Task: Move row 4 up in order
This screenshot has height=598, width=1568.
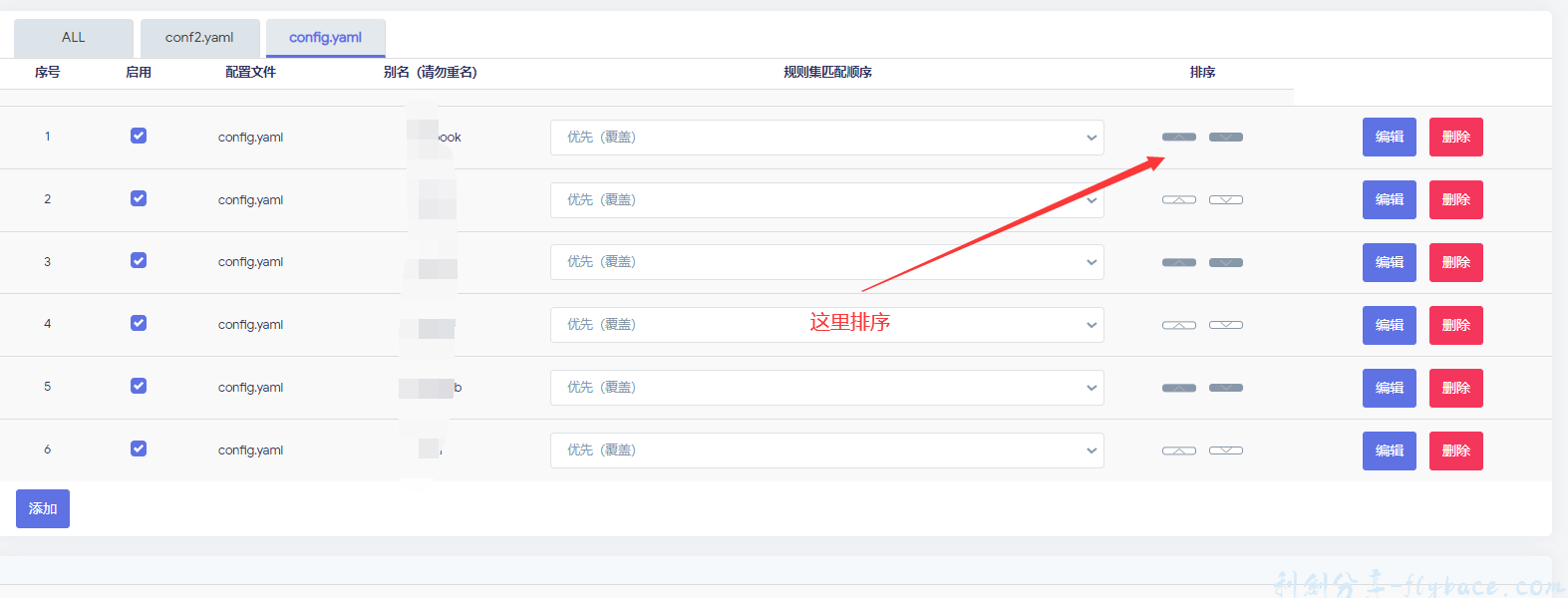Action: coord(1178,325)
